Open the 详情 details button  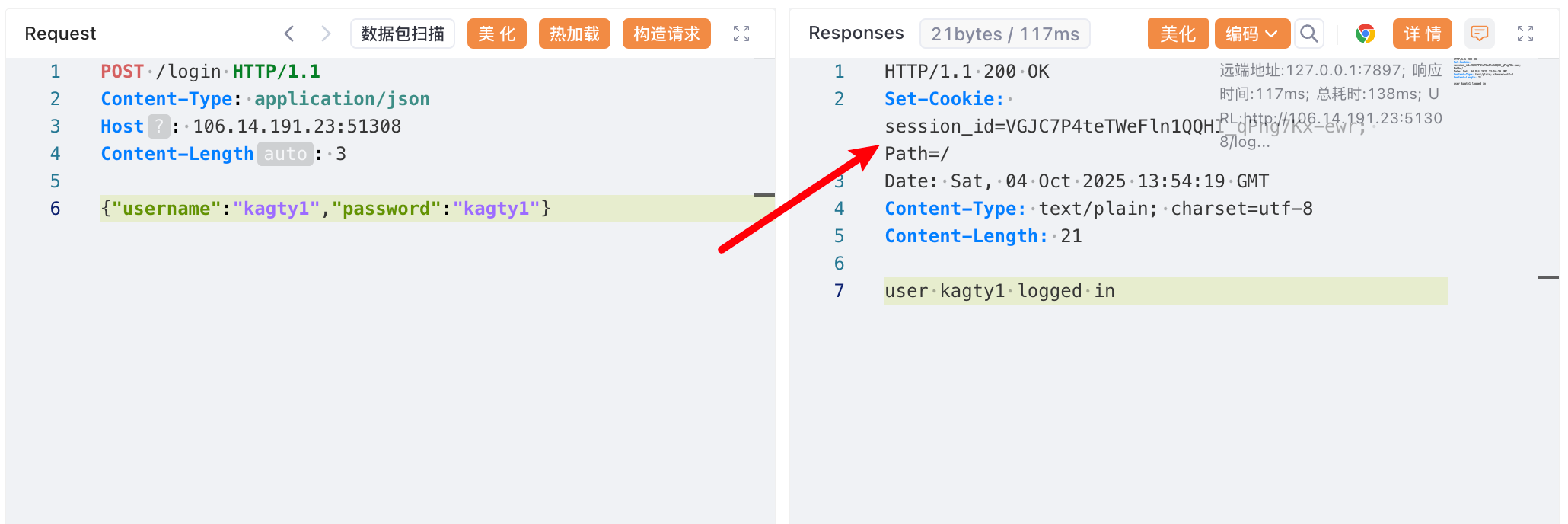[1423, 34]
